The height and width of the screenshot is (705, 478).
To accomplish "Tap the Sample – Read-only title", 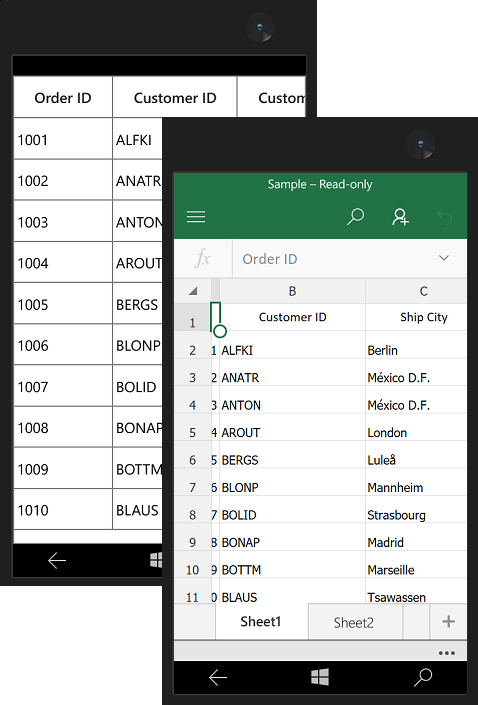I will click(x=320, y=184).
